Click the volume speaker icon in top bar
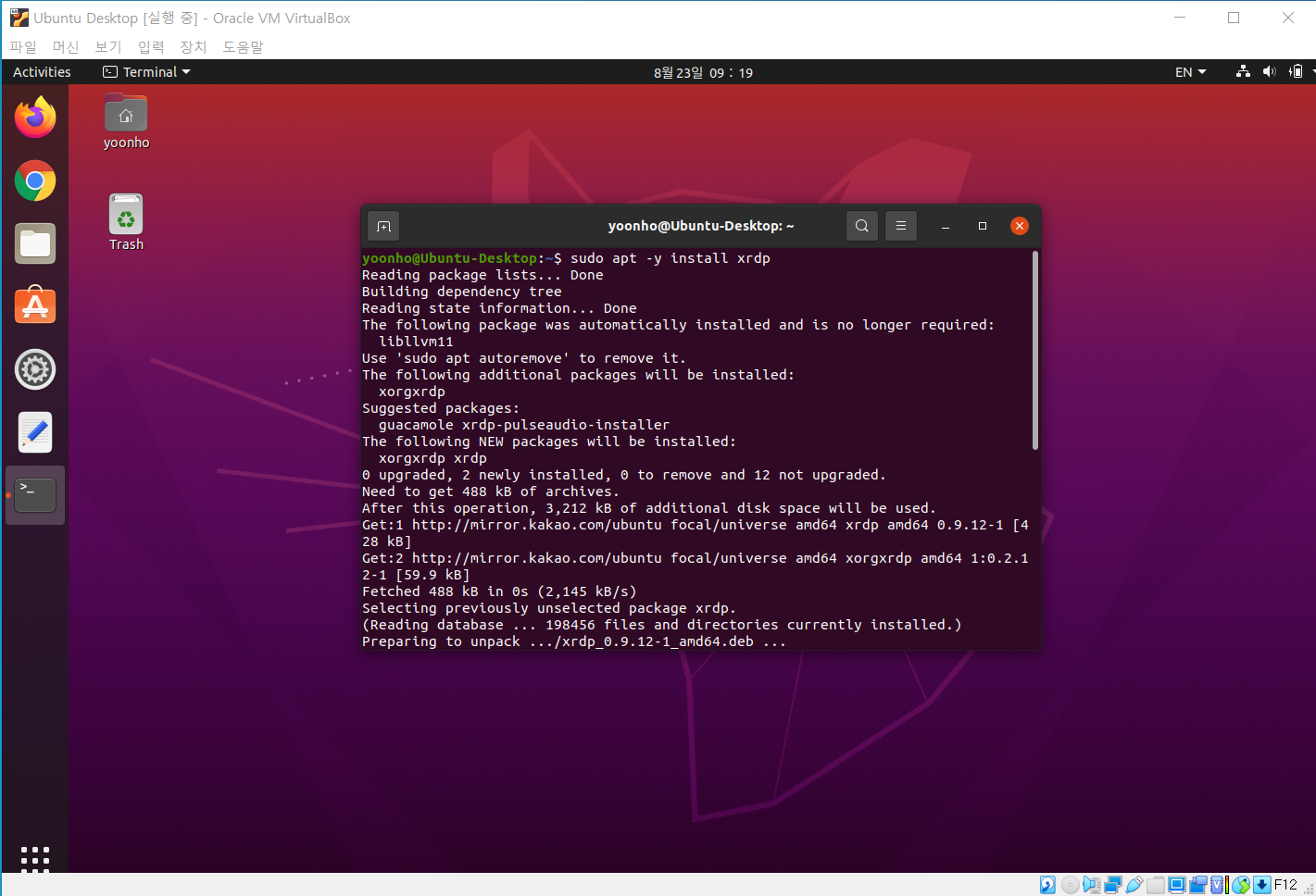Viewport: 1316px width, 896px height. tap(1269, 72)
